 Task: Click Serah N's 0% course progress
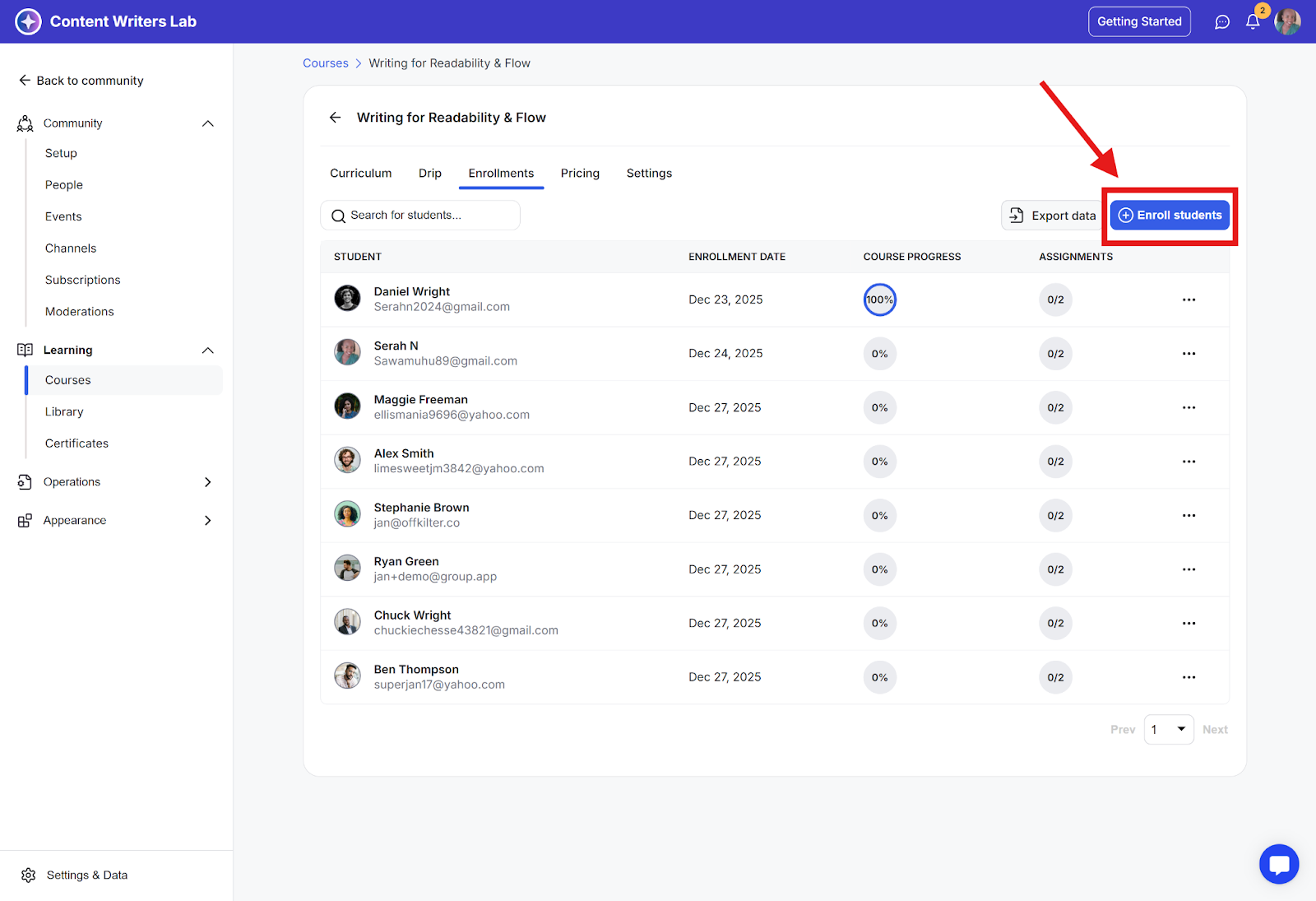tap(880, 354)
